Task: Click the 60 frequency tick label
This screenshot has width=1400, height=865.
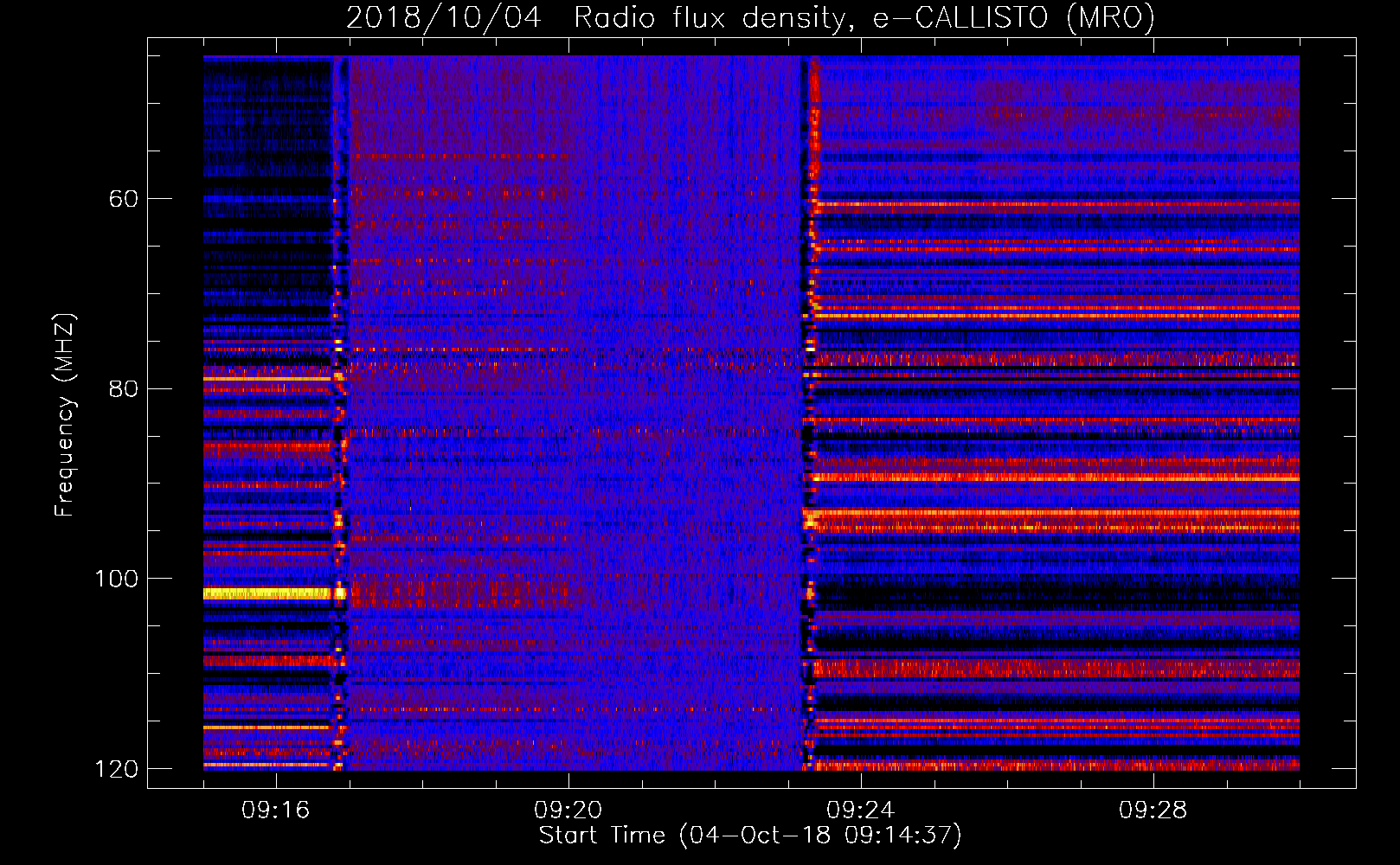Action: pyautogui.click(x=123, y=199)
